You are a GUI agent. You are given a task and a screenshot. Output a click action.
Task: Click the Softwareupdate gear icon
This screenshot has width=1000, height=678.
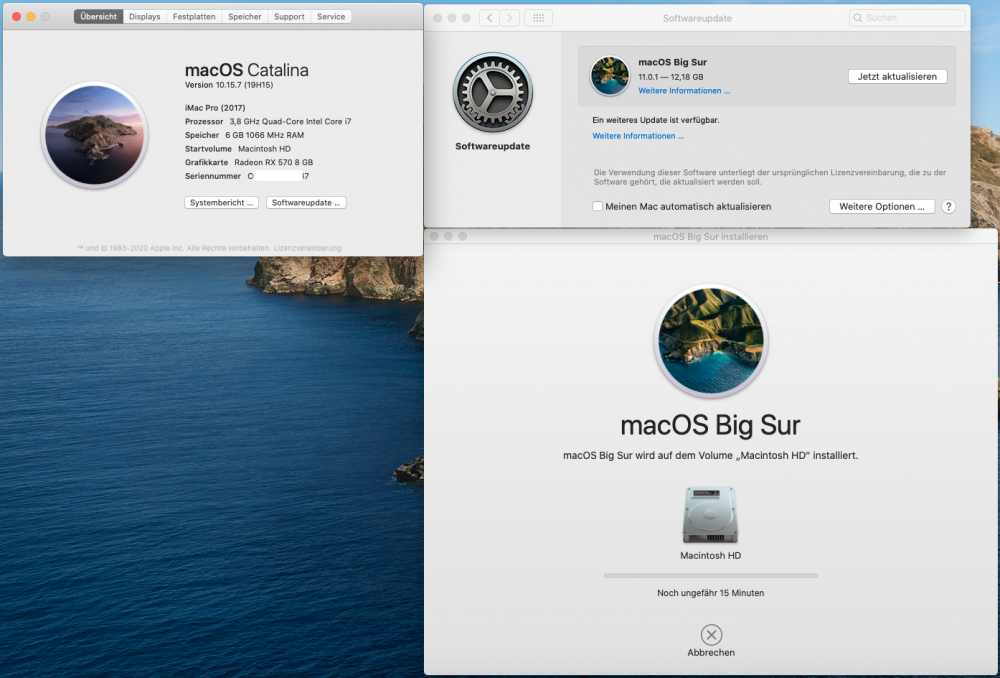pos(492,92)
